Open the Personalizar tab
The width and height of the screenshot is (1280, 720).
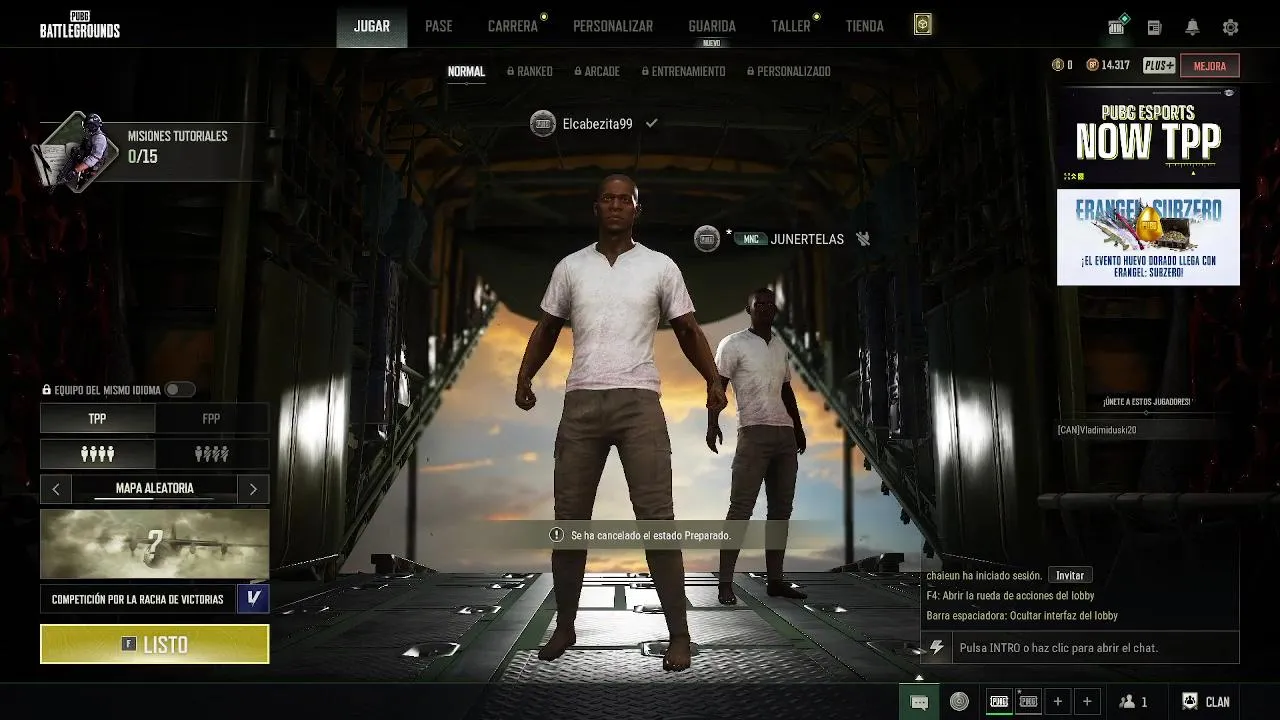[x=613, y=26]
